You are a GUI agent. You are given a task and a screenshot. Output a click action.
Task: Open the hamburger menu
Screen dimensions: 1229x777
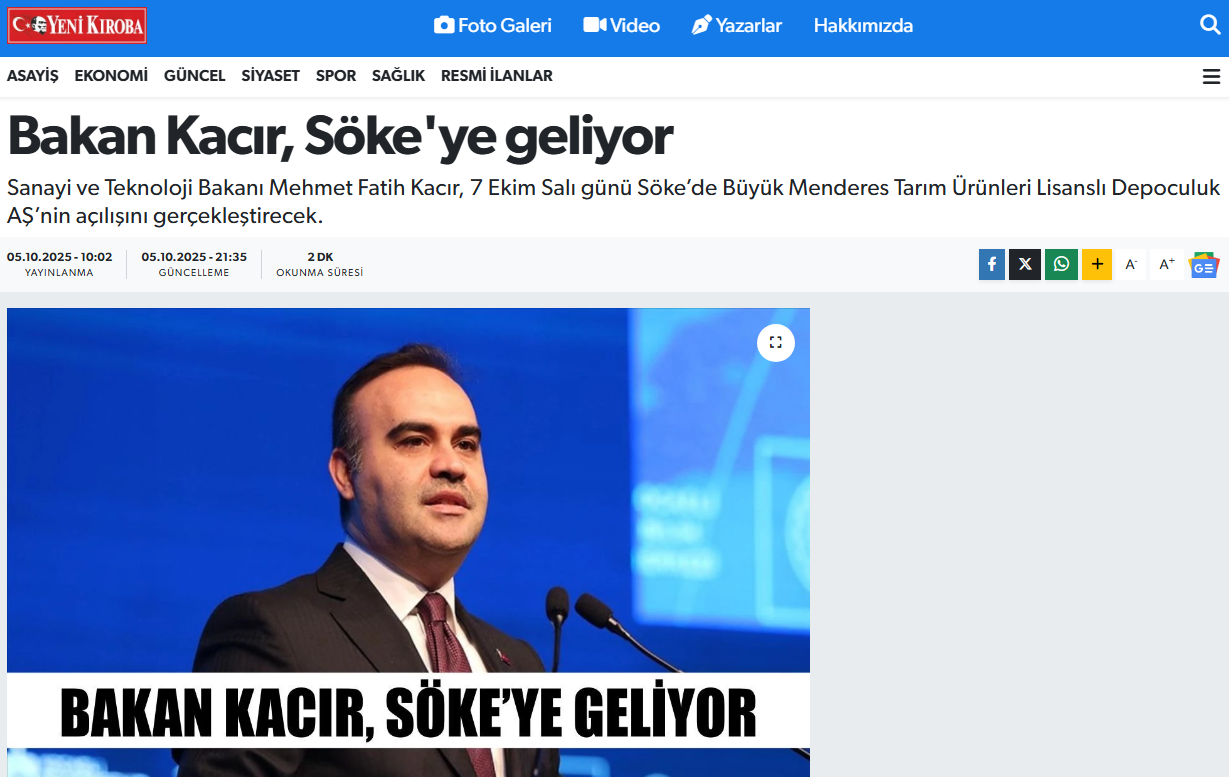(x=1211, y=76)
